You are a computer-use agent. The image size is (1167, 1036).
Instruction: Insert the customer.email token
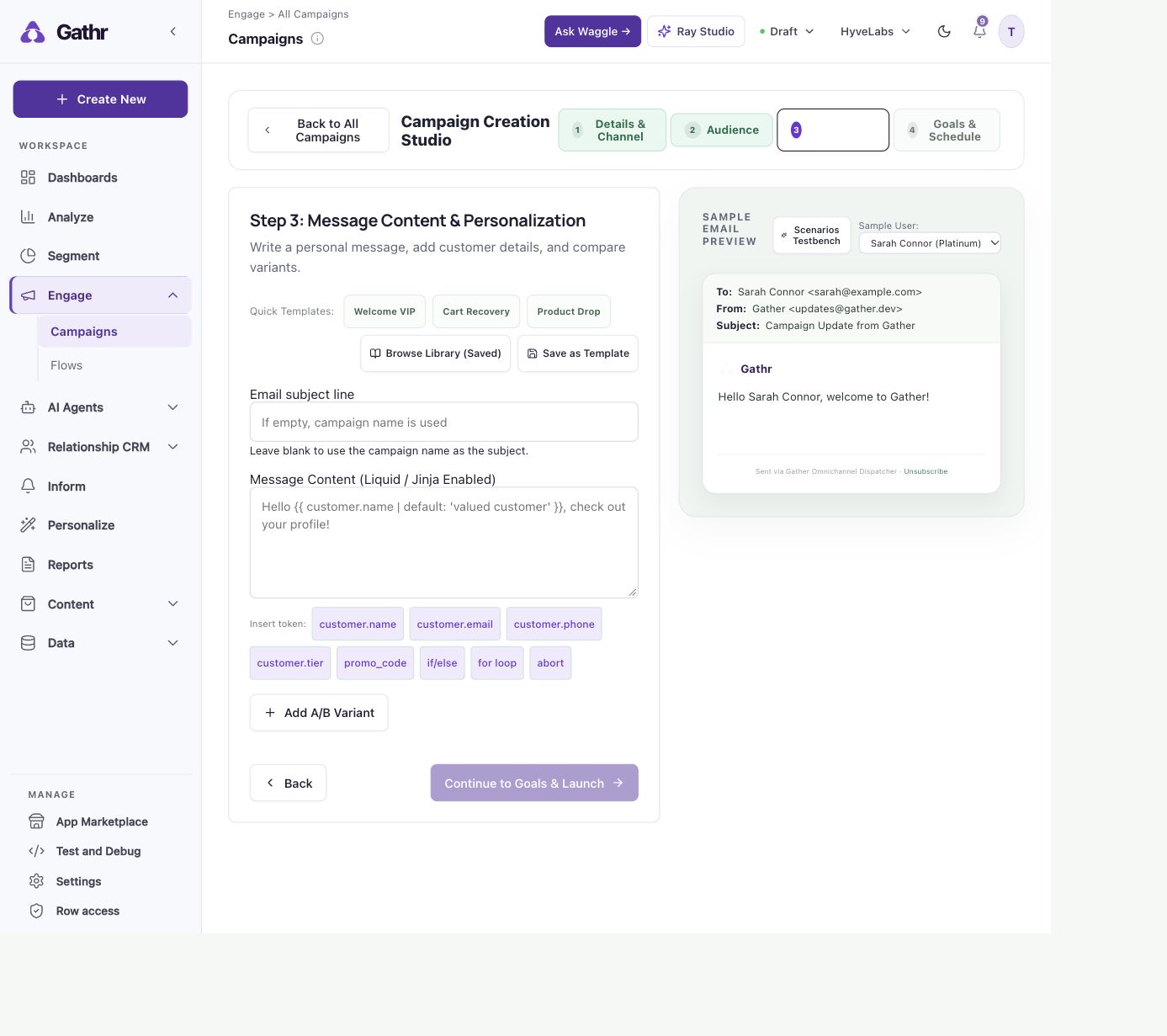tap(455, 624)
